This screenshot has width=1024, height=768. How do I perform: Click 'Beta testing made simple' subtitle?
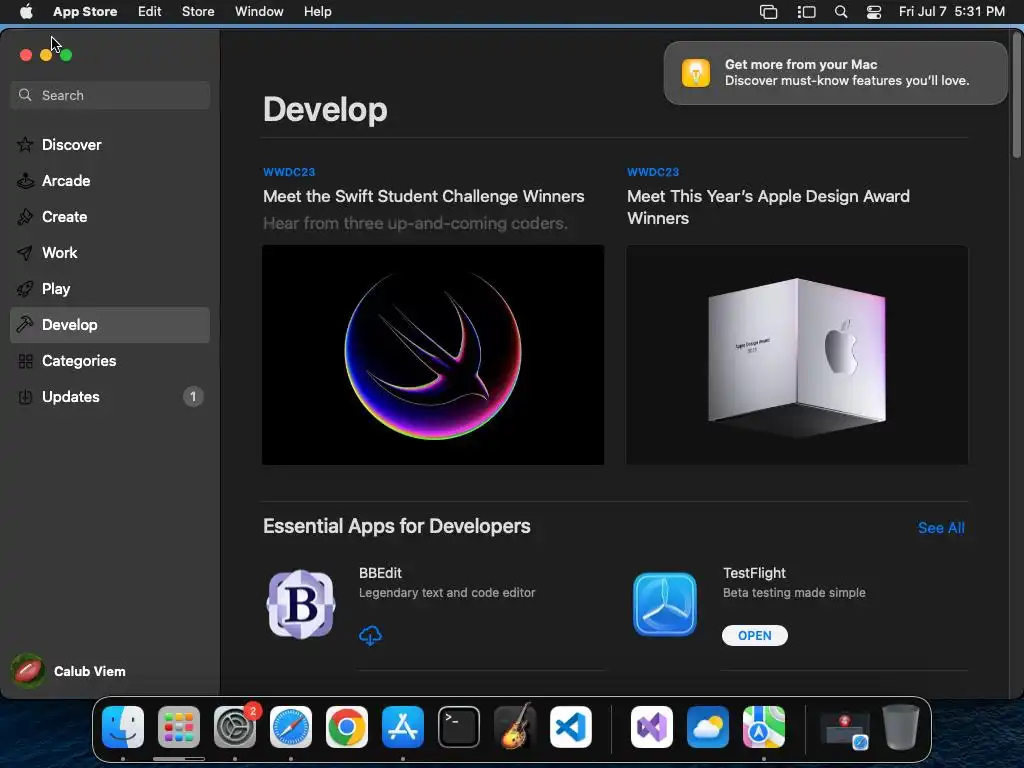tap(794, 592)
